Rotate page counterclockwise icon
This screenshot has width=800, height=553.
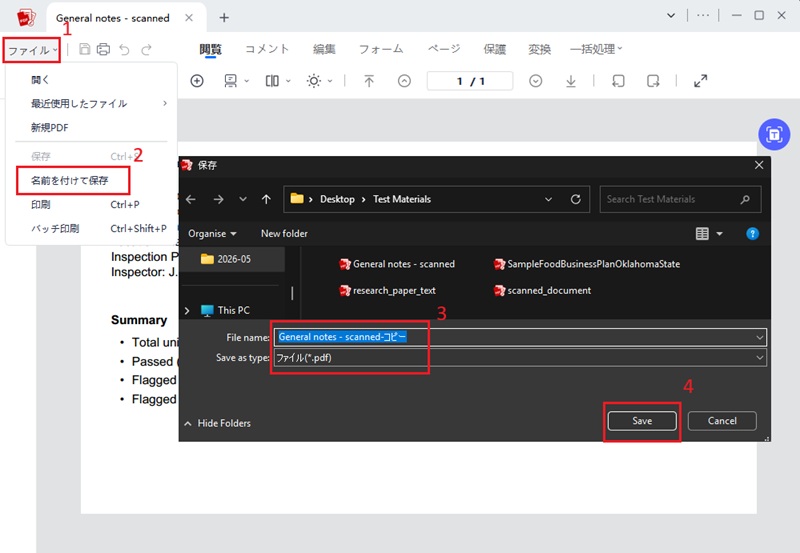click(x=618, y=81)
